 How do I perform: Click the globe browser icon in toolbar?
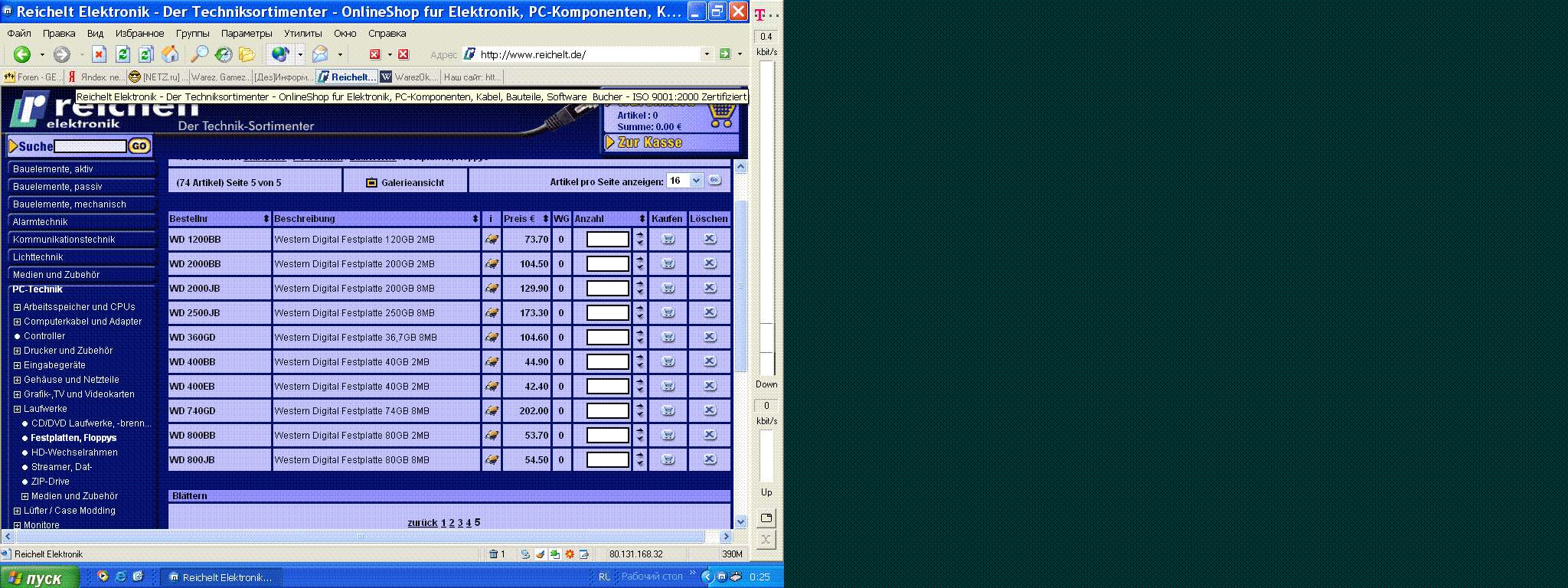point(280,54)
